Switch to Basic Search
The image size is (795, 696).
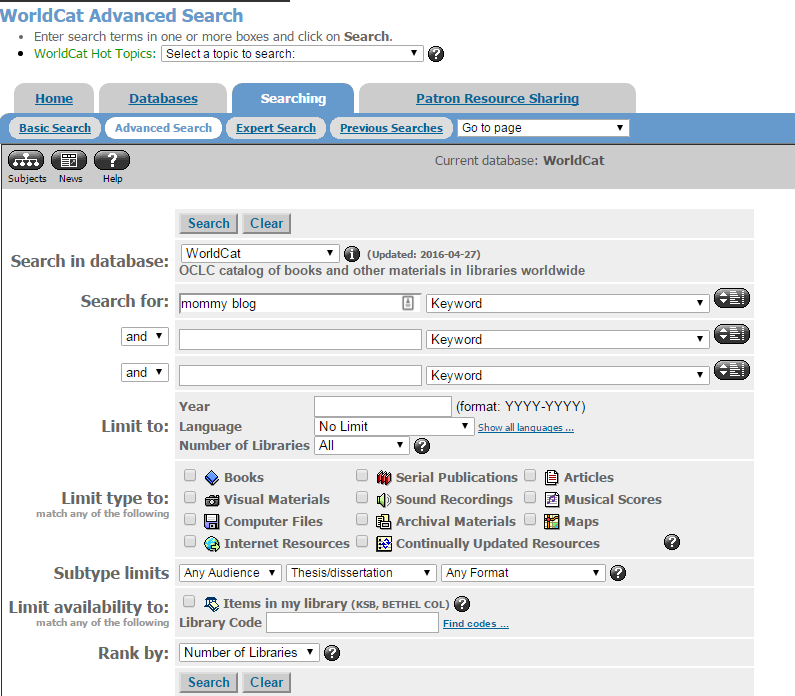(x=55, y=128)
